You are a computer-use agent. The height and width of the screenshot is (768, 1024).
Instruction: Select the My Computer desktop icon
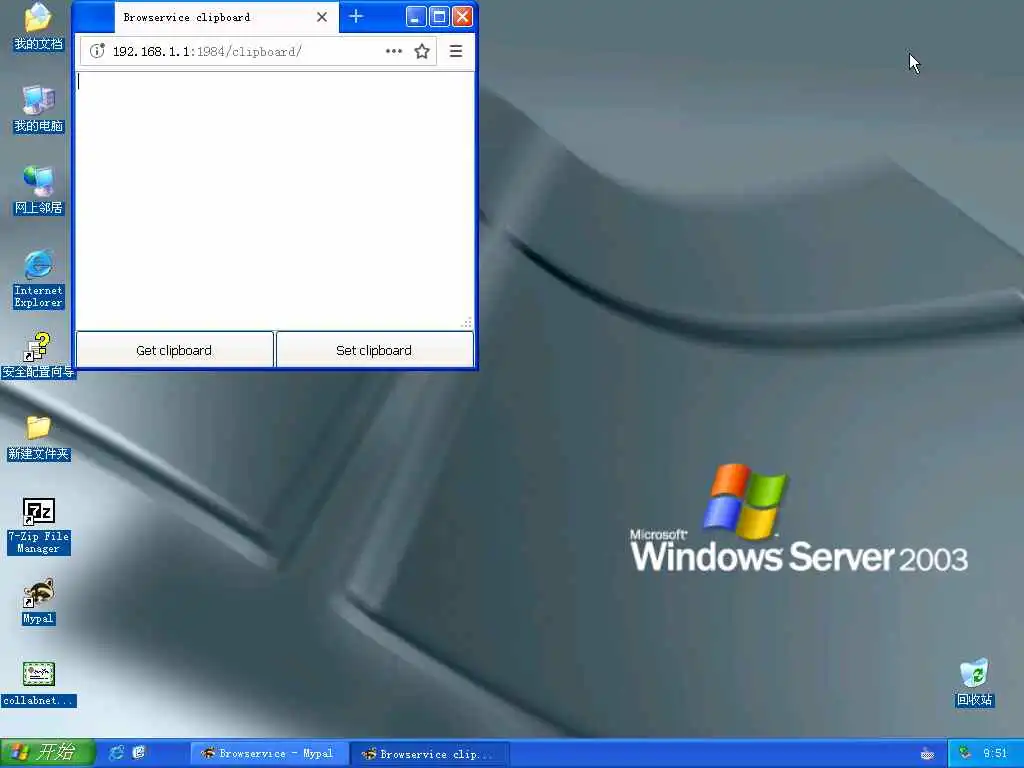click(38, 108)
